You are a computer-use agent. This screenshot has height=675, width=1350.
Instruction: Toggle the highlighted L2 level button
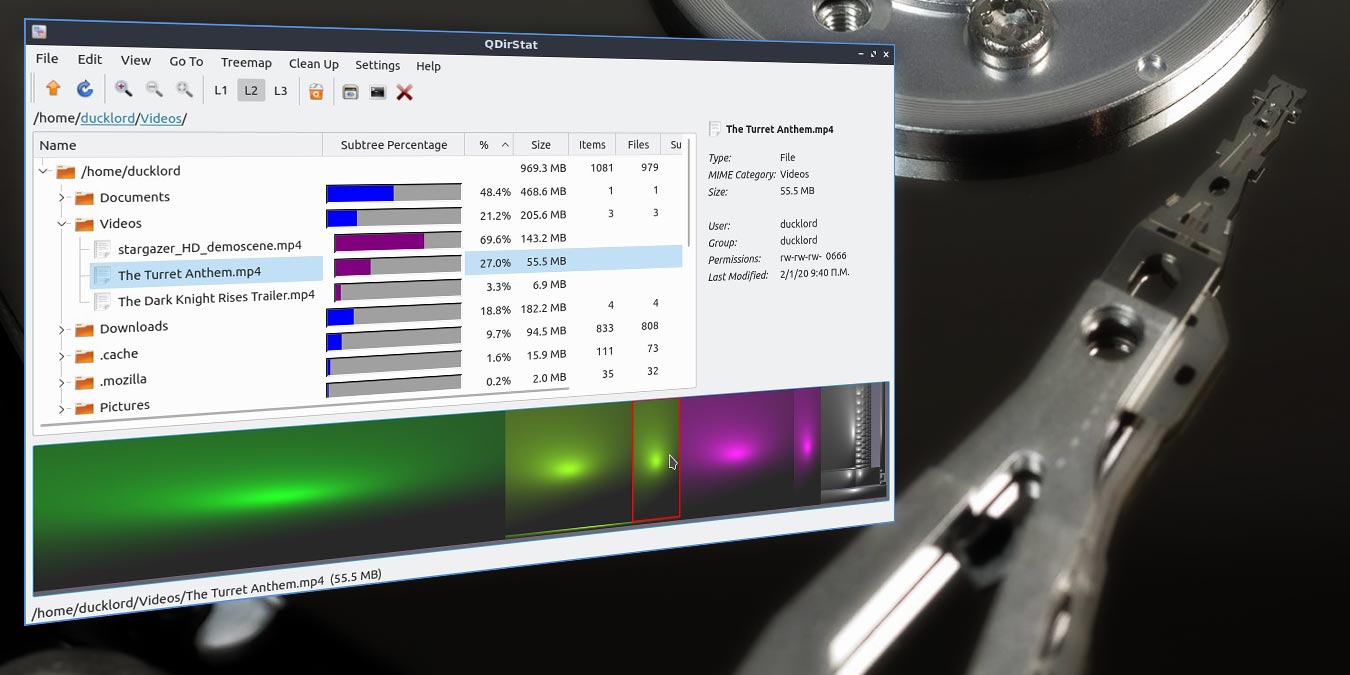coord(250,90)
